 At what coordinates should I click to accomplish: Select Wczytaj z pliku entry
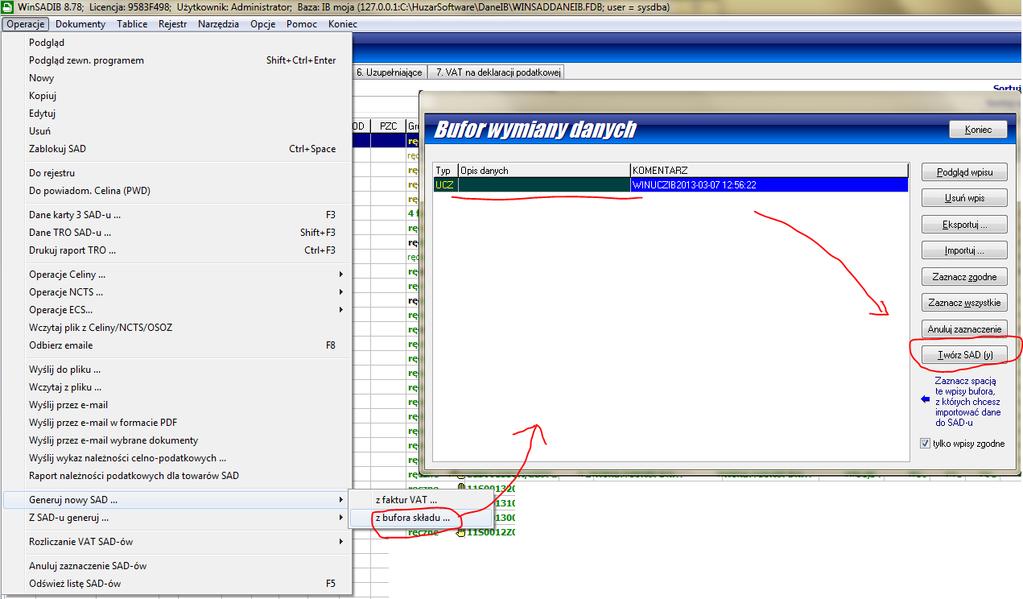[177, 387]
